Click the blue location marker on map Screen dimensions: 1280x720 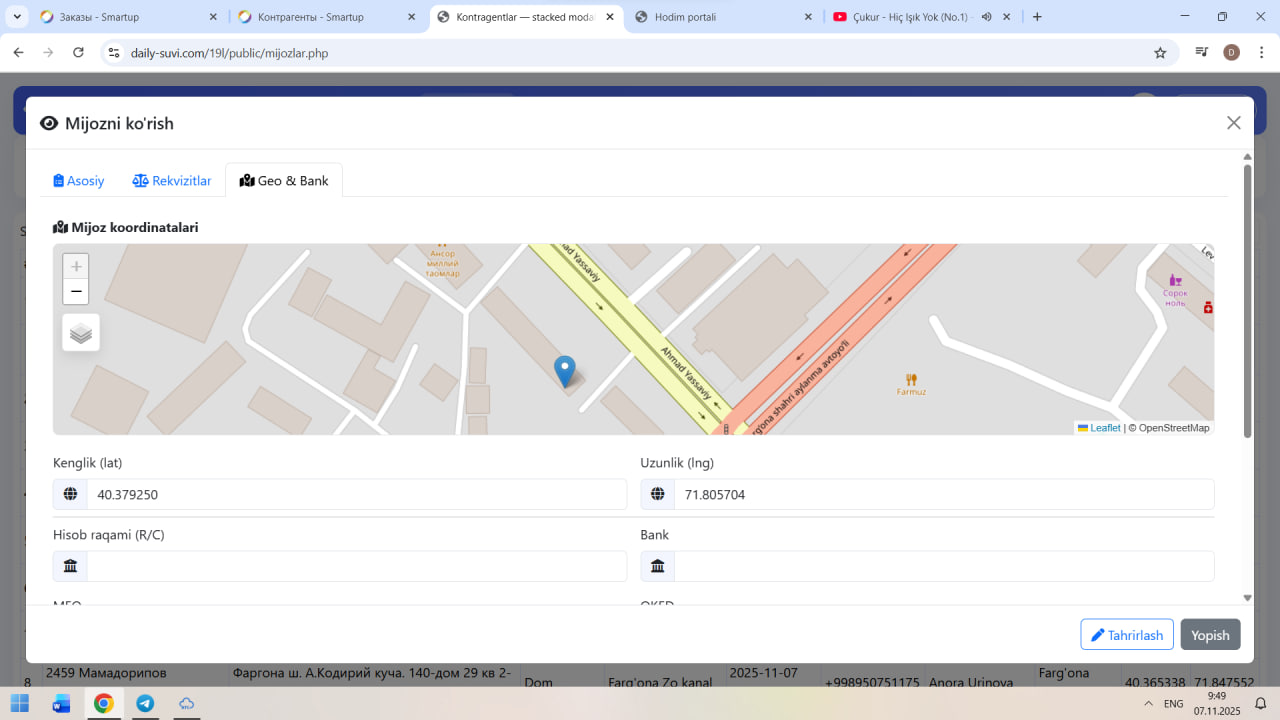click(x=565, y=370)
